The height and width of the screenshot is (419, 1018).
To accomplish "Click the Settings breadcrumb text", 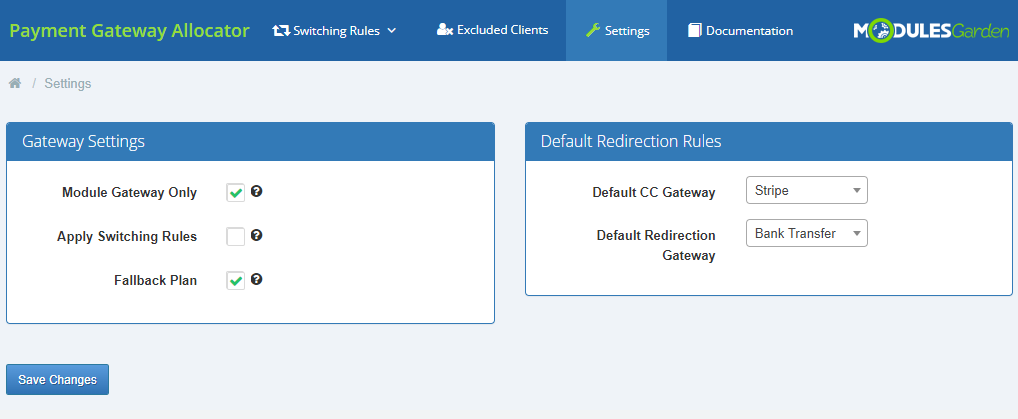I will [68, 83].
